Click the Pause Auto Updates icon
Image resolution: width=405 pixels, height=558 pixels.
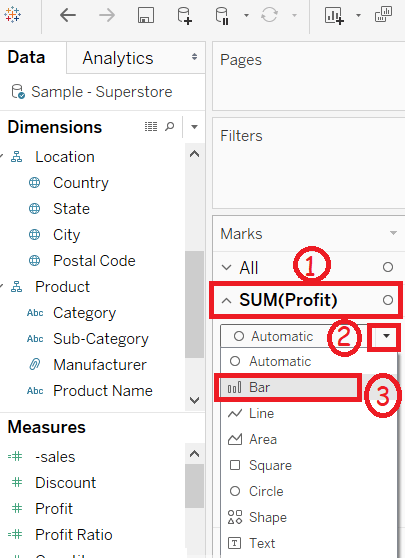pyautogui.click(x=222, y=16)
